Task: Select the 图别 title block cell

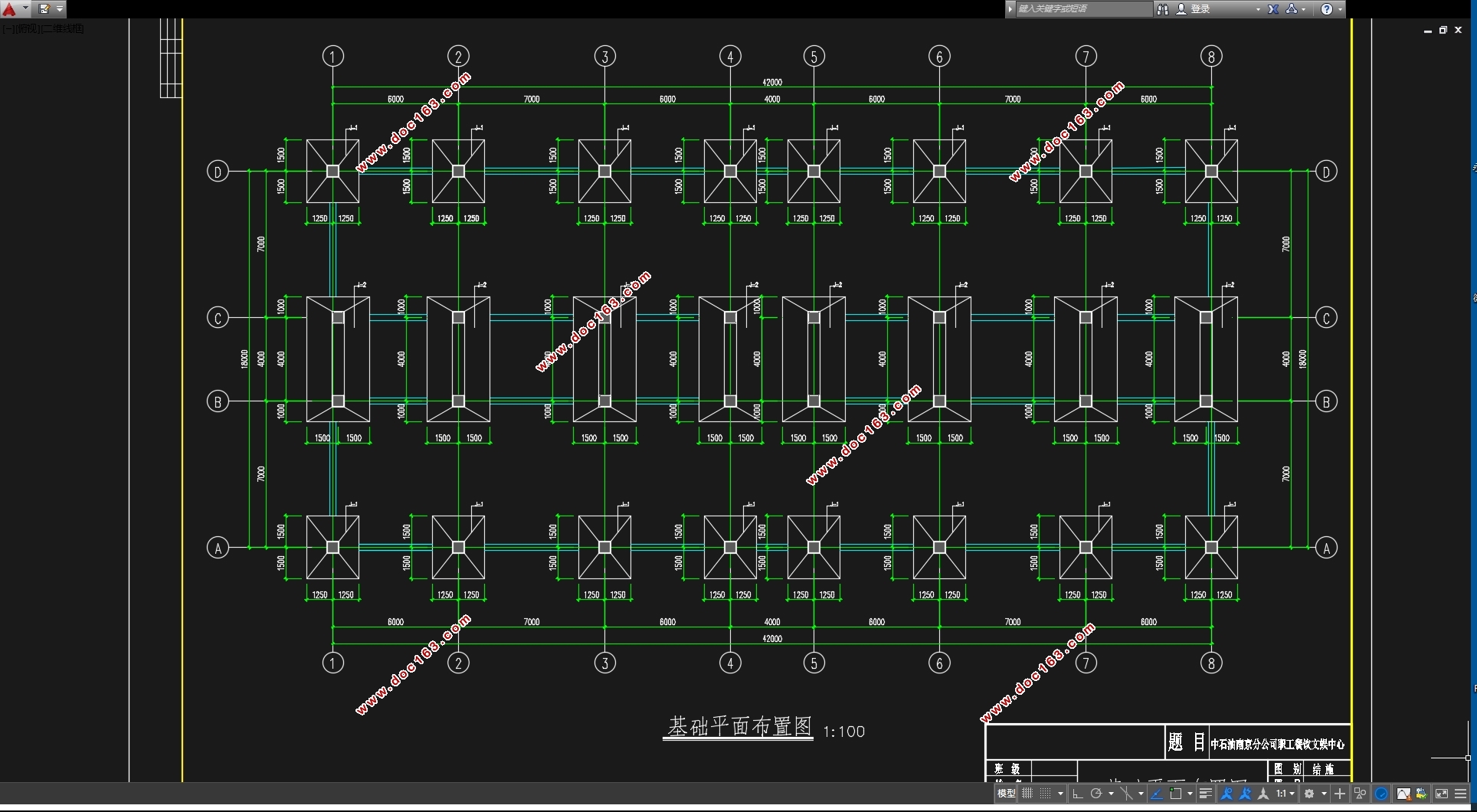Action: [x=1288, y=768]
